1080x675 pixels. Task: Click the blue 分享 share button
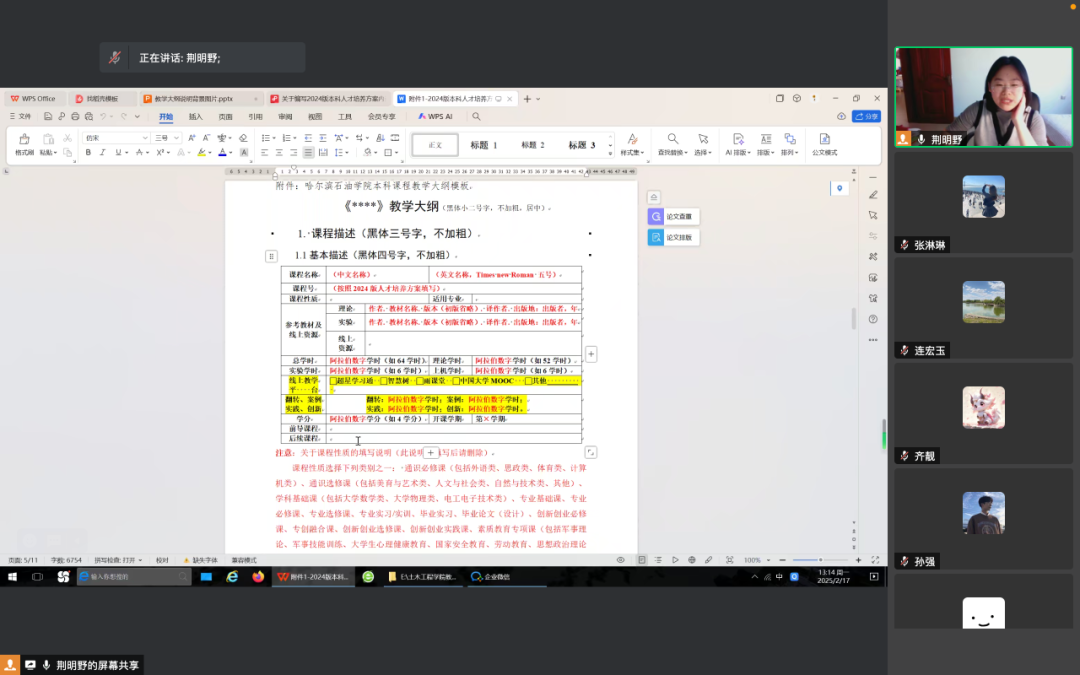point(866,116)
